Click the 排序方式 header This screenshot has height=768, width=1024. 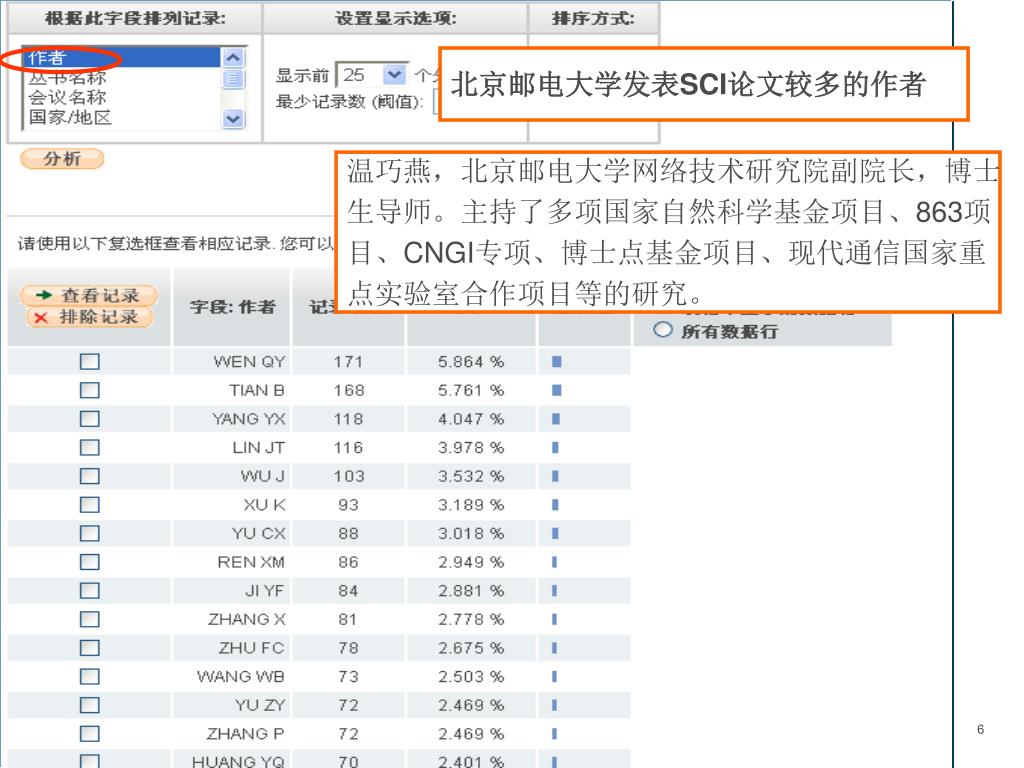pos(593,18)
